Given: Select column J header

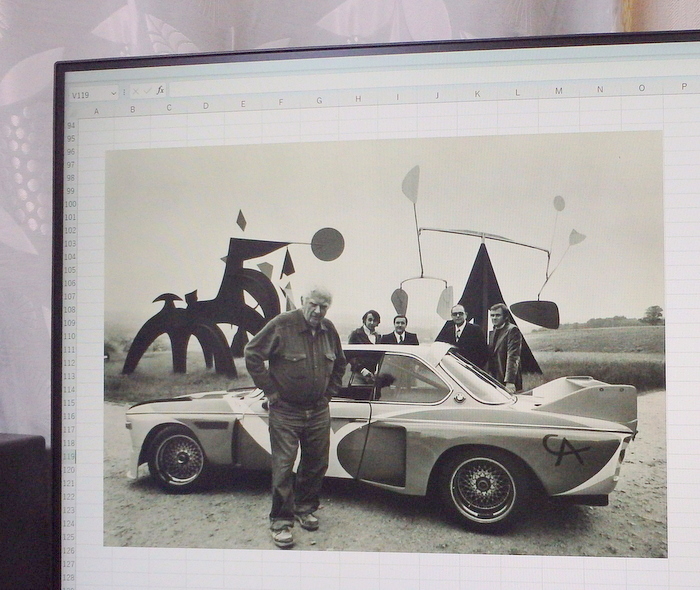Looking at the screenshot, I should pos(437,95).
